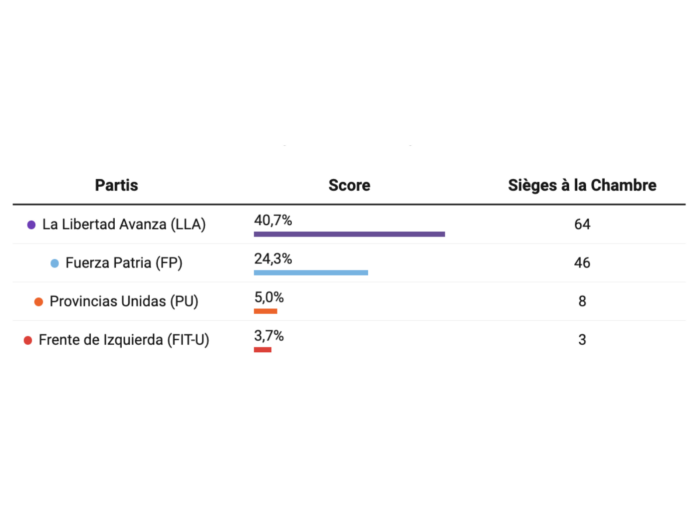Click the light blue dot beside Fuerza Patria

pyautogui.click(x=55, y=263)
